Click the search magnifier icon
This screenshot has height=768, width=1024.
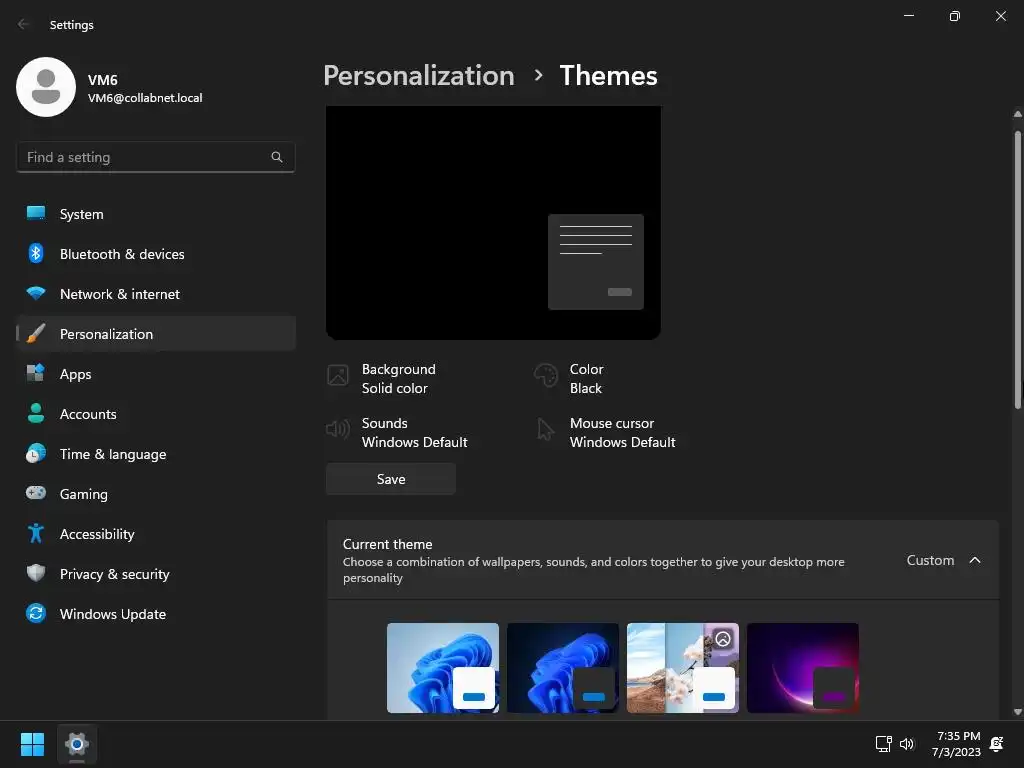tap(277, 157)
